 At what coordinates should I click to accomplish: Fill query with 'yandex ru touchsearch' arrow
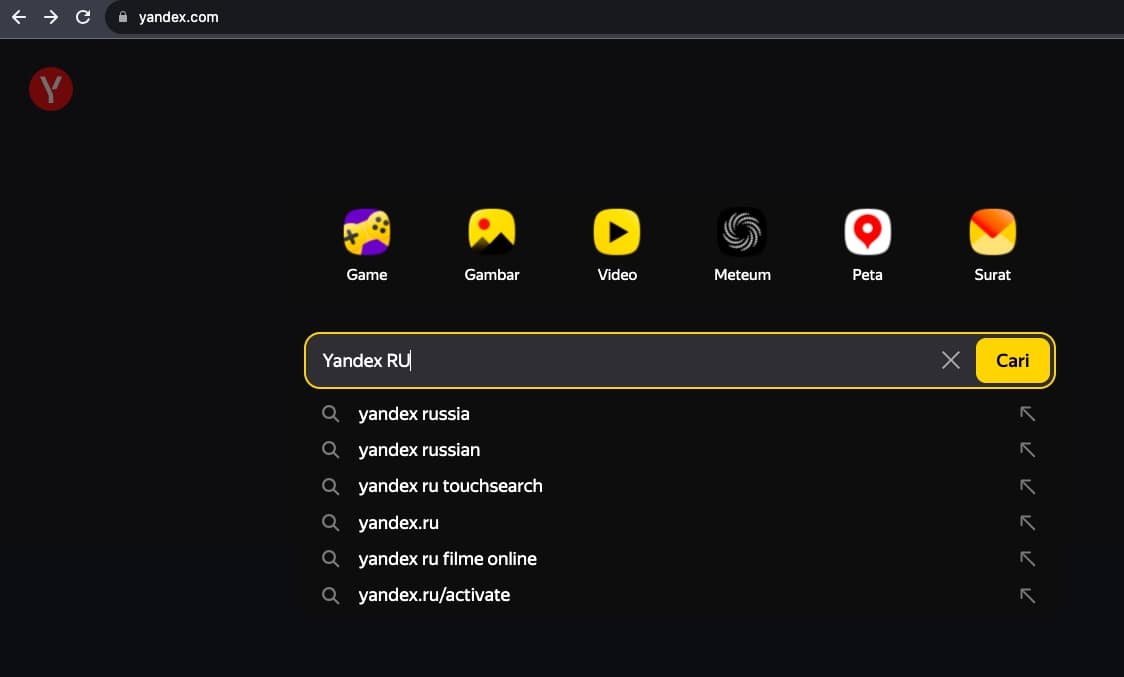point(1027,486)
